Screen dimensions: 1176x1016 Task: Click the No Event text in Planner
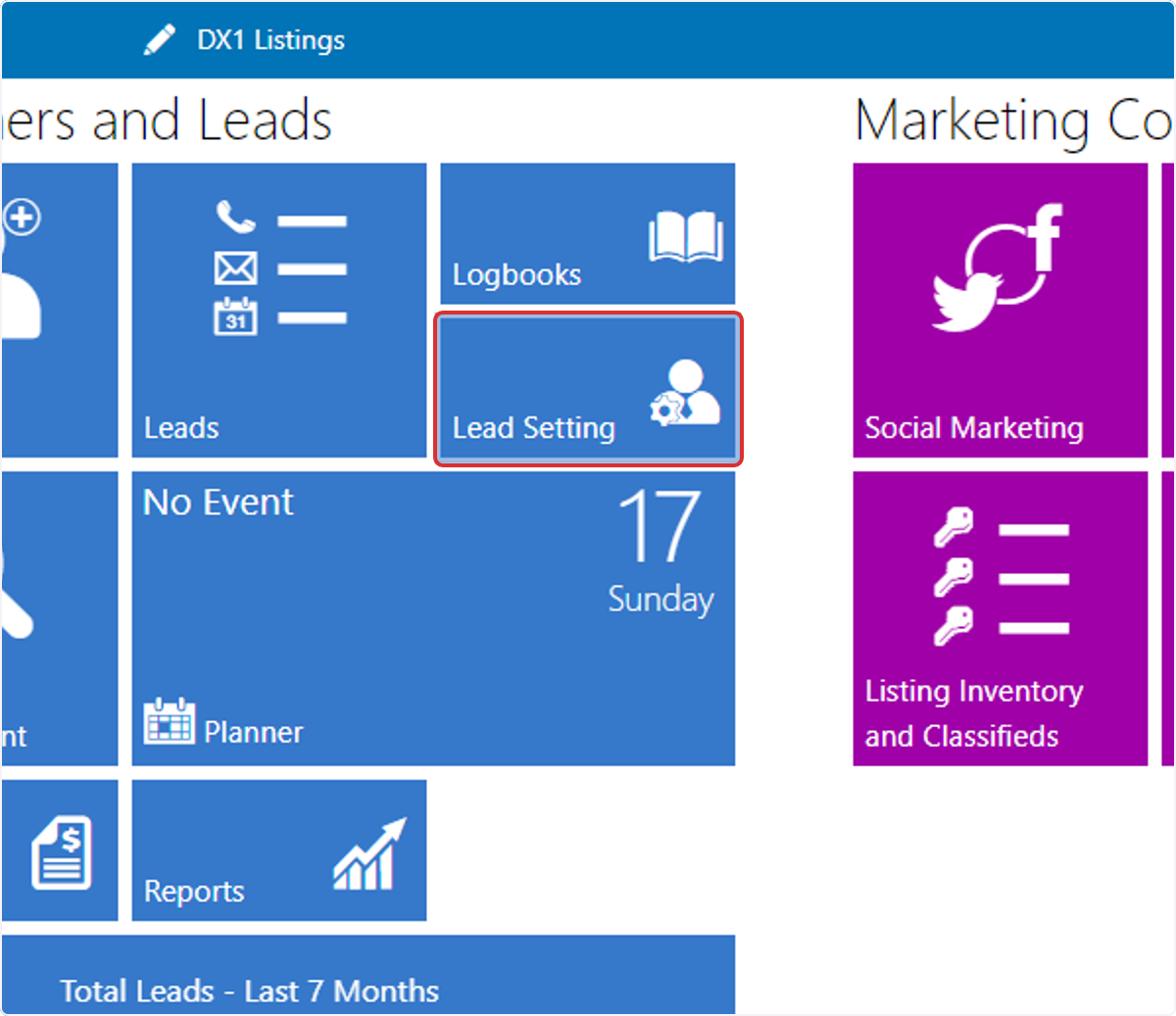pyautogui.click(x=219, y=503)
